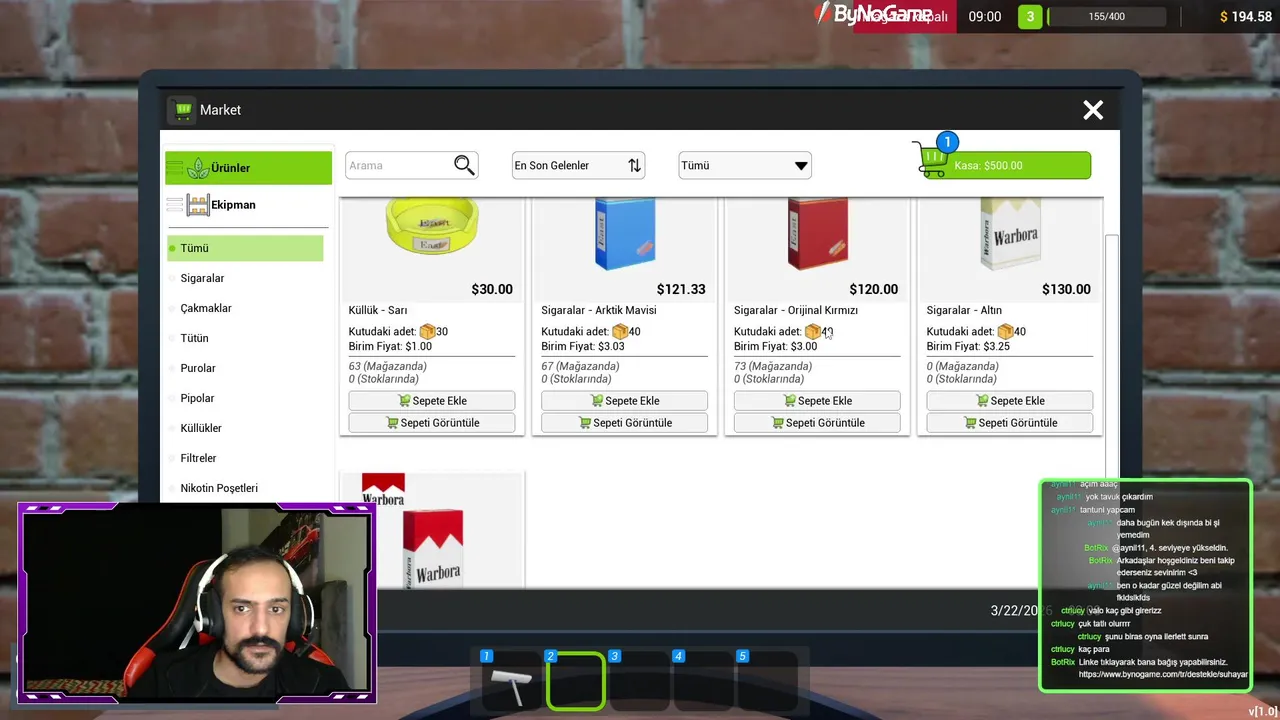Click the 73 (Mağazanda) stock text
Image resolution: width=1280 pixels, height=720 pixels.
tap(773, 366)
